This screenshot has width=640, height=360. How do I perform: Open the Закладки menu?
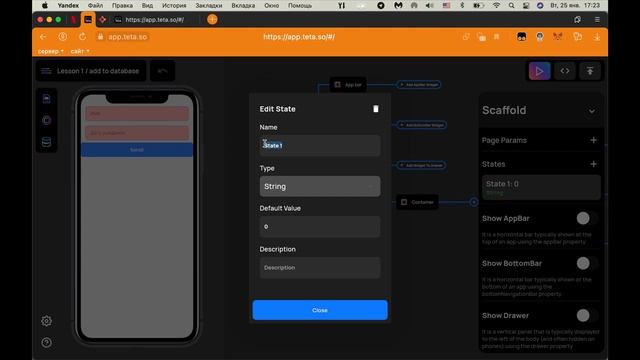[x=209, y=5]
